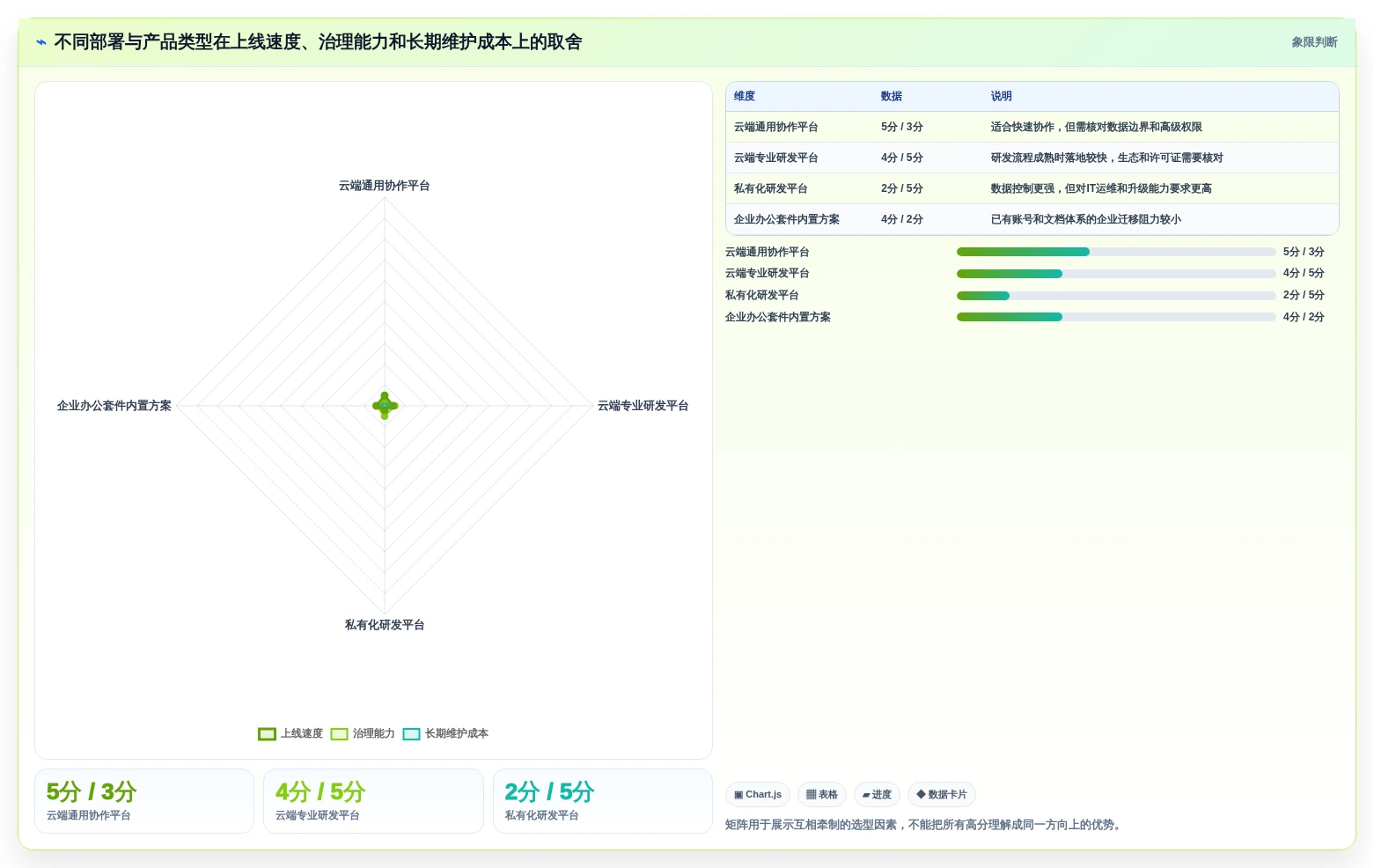
Task: Click the 4分 / 5分 data card
Action: pos(373,801)
